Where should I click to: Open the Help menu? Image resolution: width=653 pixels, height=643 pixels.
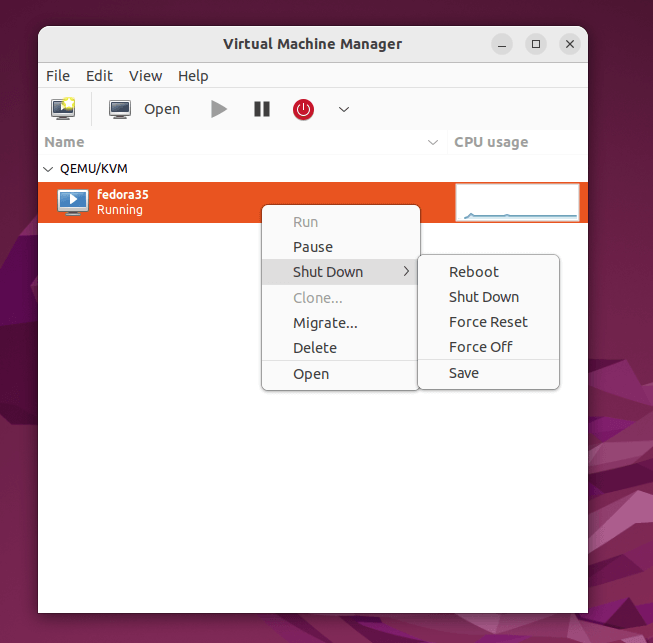pos(193,76)
